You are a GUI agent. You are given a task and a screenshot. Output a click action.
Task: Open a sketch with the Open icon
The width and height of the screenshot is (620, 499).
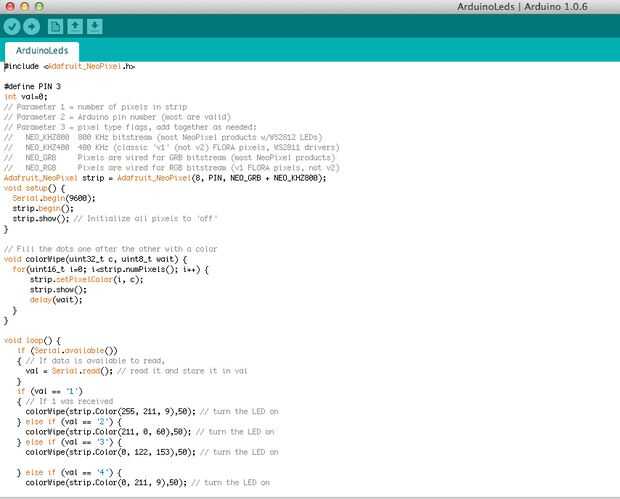coord(75,26)
